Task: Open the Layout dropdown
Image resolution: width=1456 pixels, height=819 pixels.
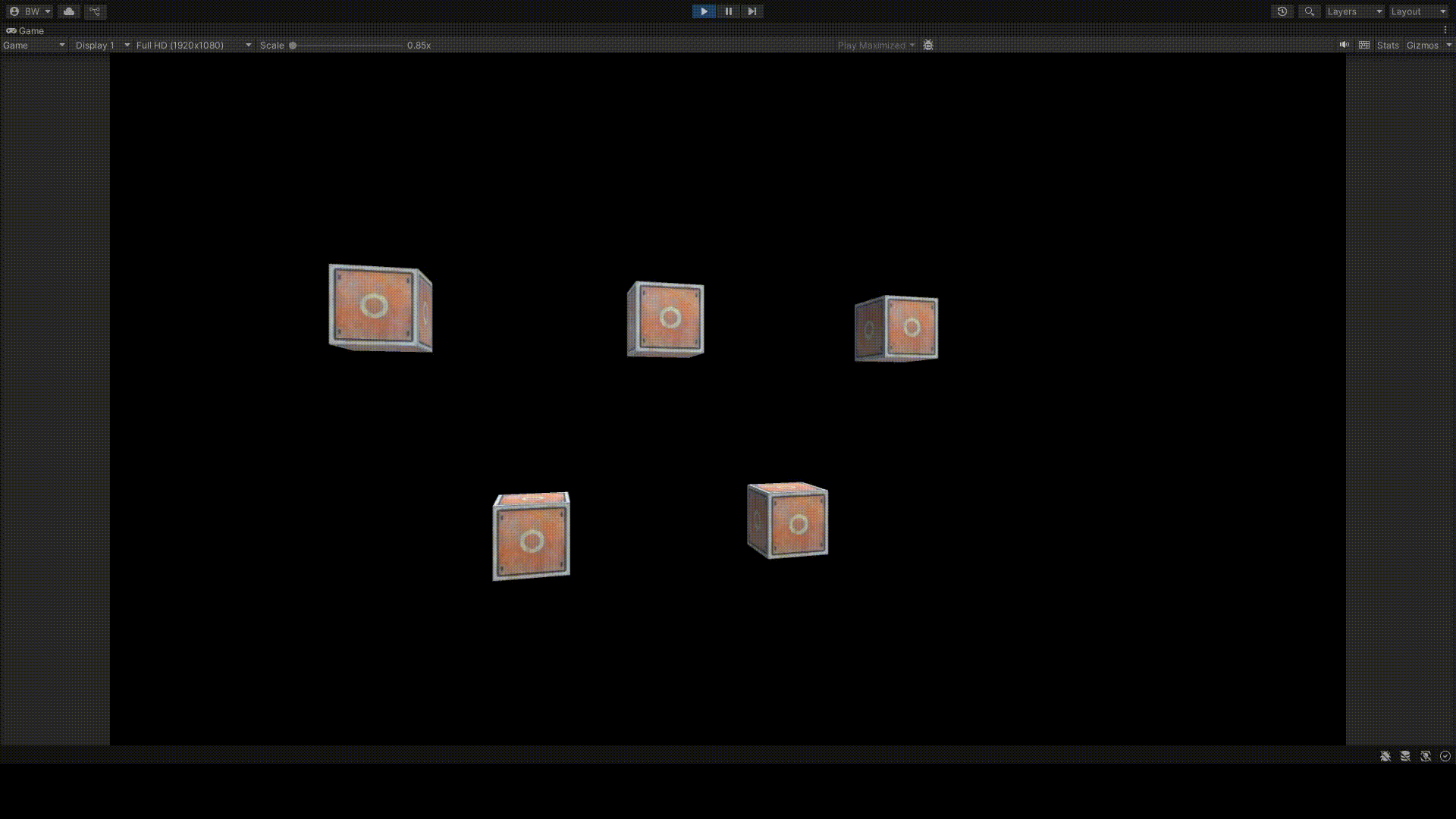Action: pos(1418,11)
